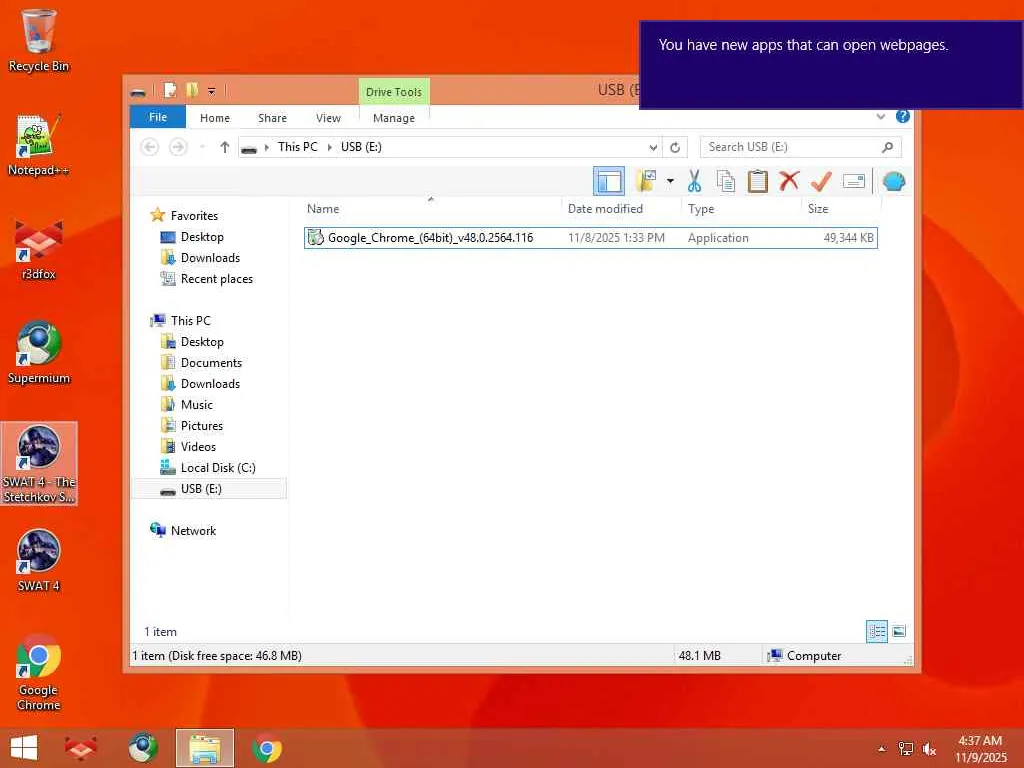Click the New folder quick access icon
The height and width of the screenshot is (768, 1024).
point(192,90)
